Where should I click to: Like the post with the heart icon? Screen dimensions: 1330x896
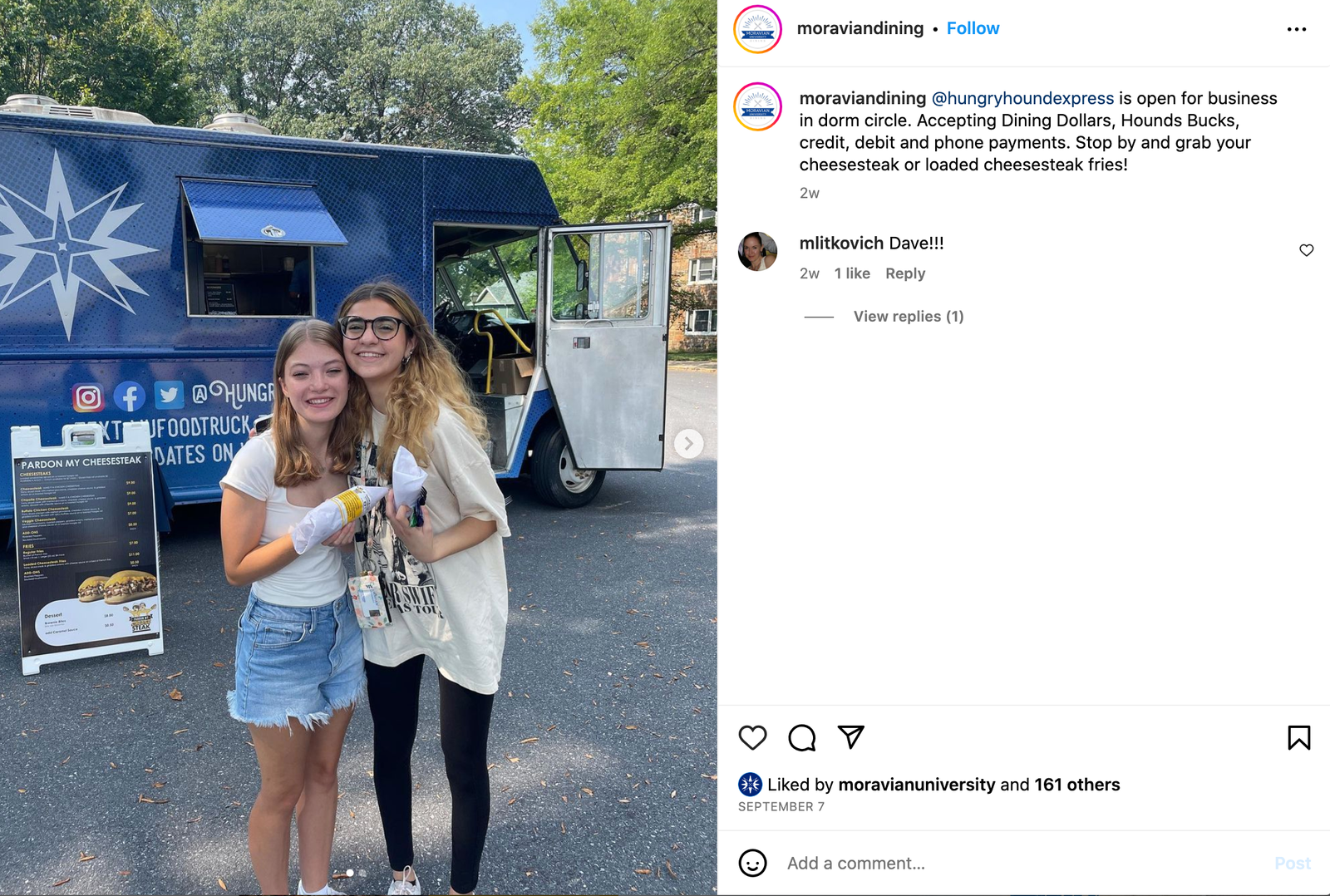coord(752,737)
